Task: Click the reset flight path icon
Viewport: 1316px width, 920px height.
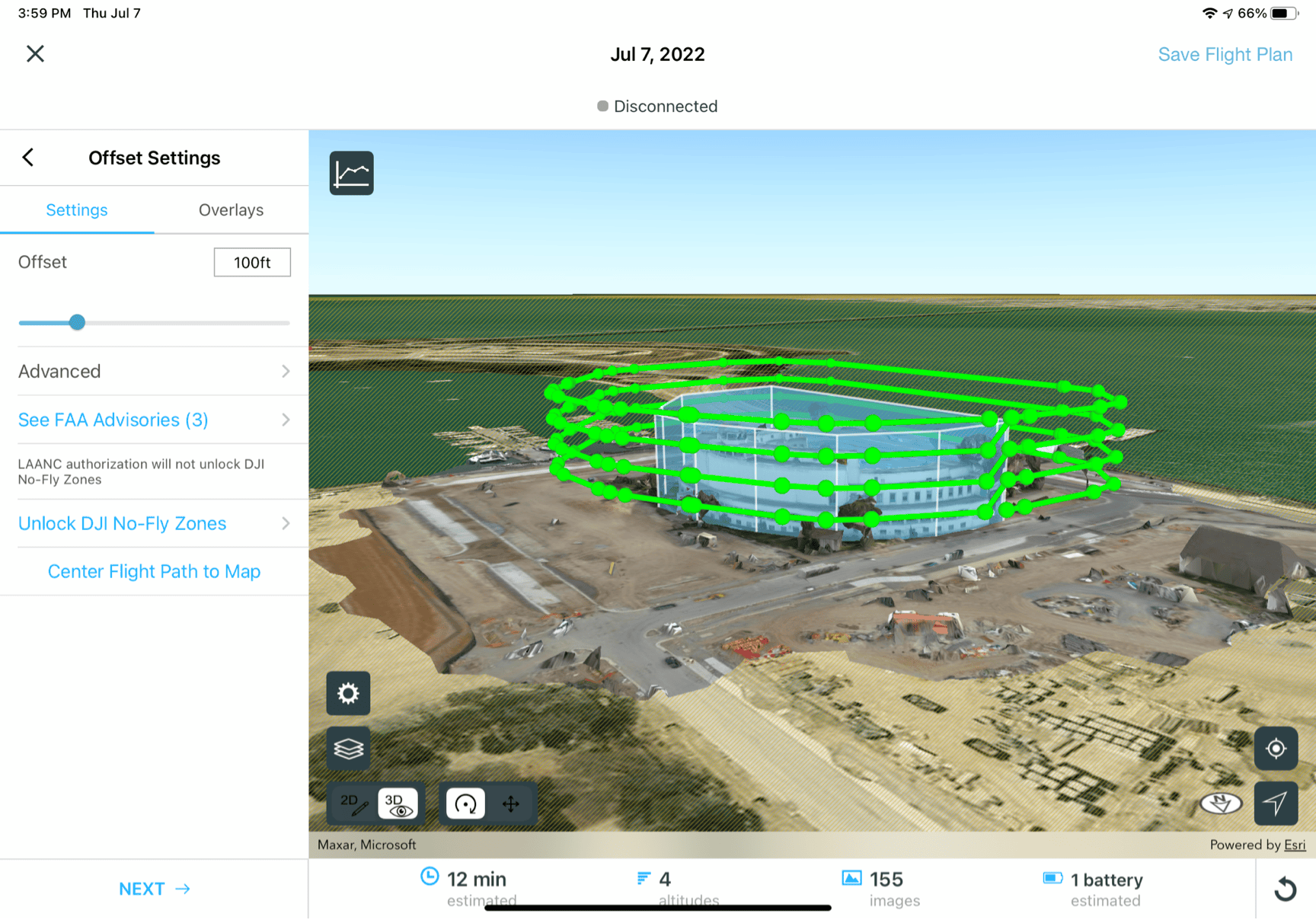Action: pyautogui.click(x=1286, y=889)
